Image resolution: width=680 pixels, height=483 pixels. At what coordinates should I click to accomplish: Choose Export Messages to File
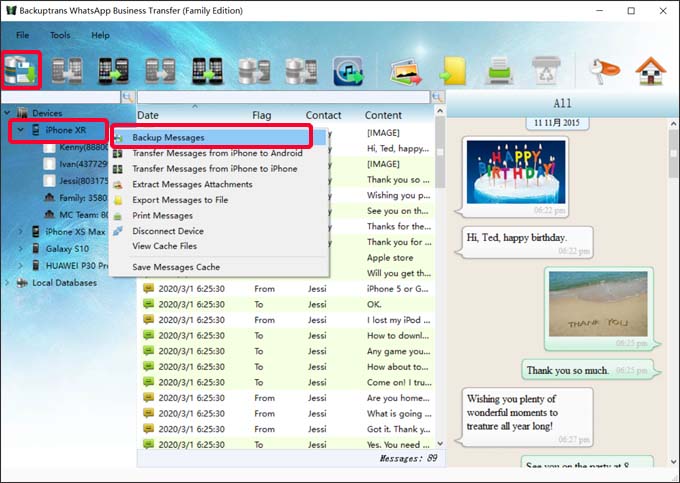218,200
